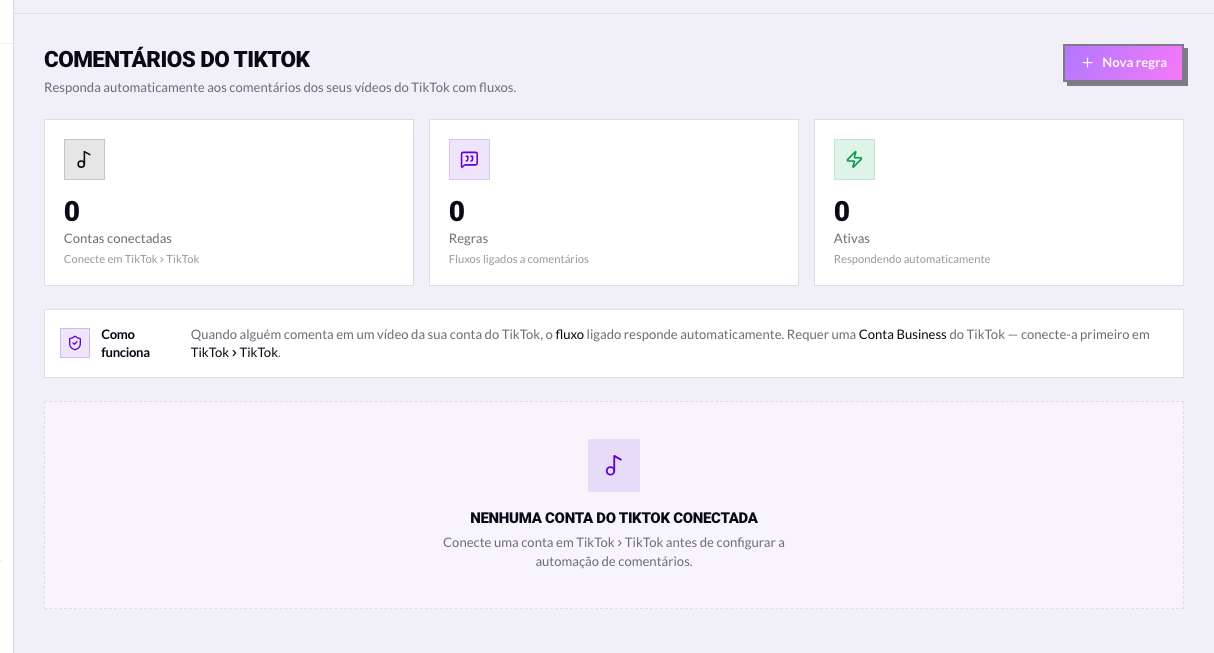Click the Regras card label
1214x653 pixels.
coord(469,239)
